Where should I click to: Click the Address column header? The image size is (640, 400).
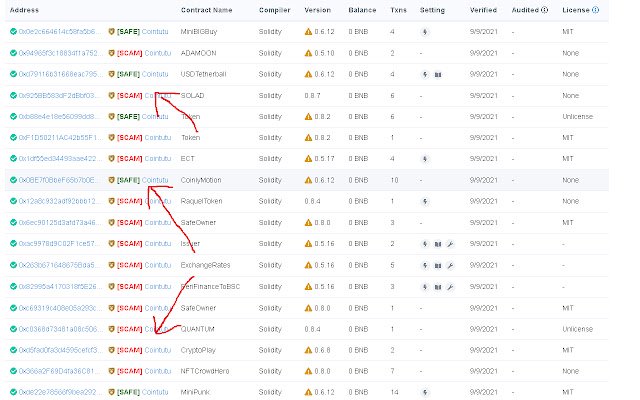tap(24, 10)
